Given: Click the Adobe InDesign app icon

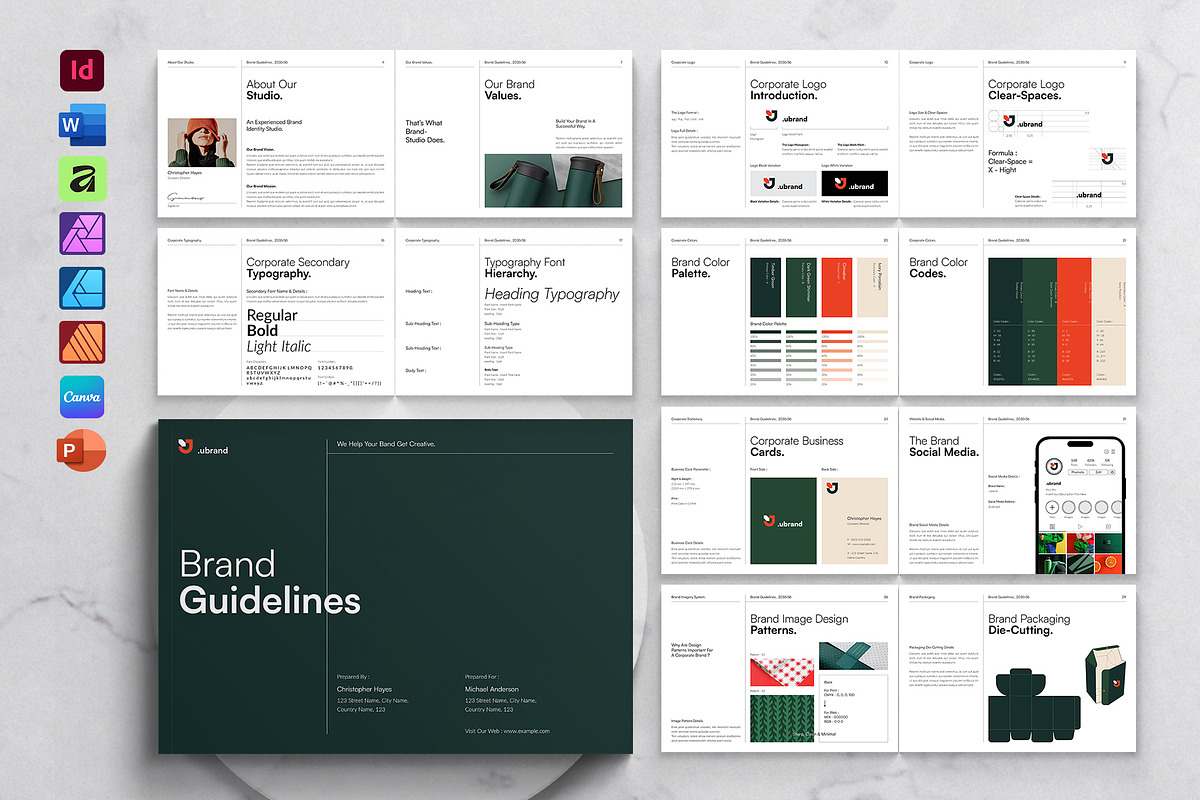Looking at the screenshot, I should pyautogui.click(x=81, y=72).
